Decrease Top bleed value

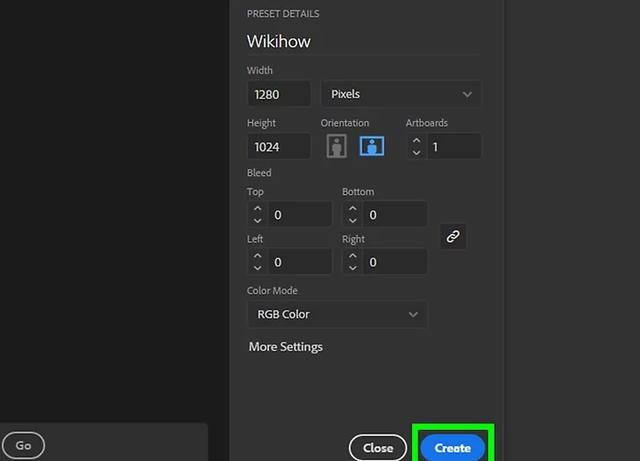tap(257, 220)
